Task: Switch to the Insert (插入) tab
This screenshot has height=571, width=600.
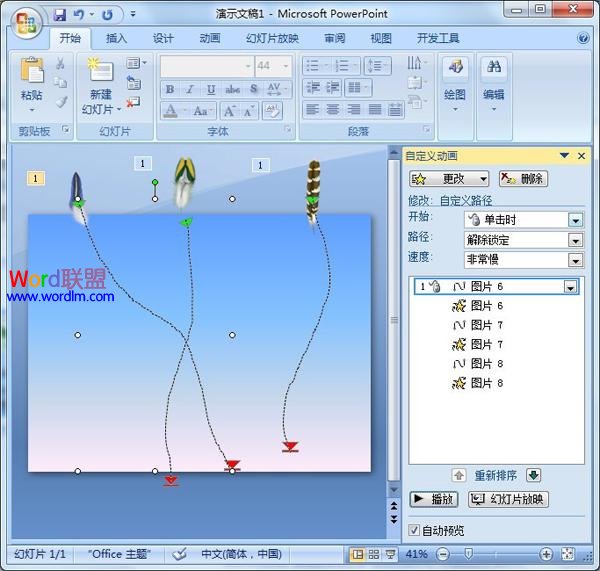Action: (116, 39)
